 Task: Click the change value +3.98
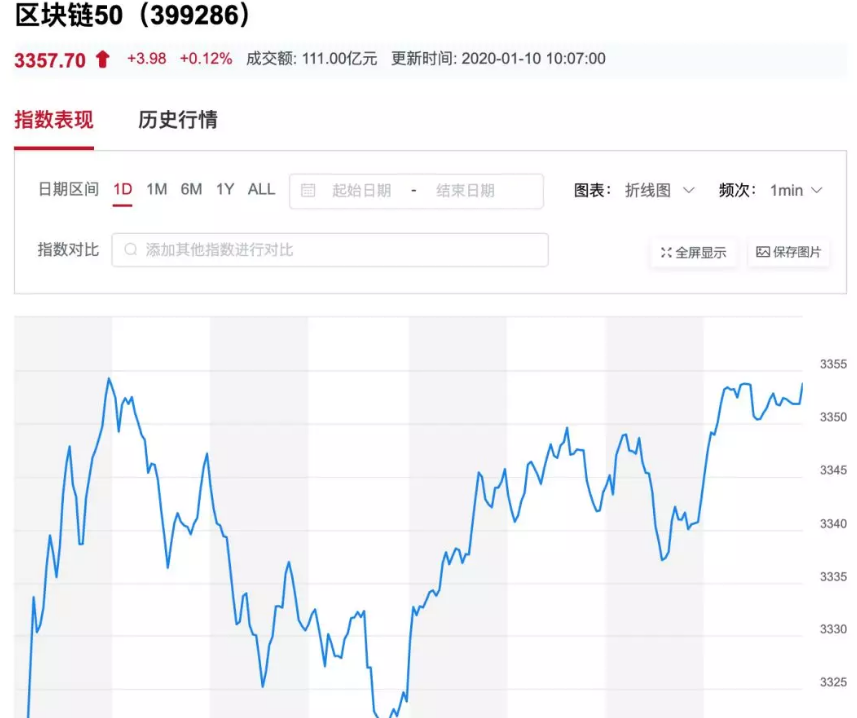coord(146,58)
